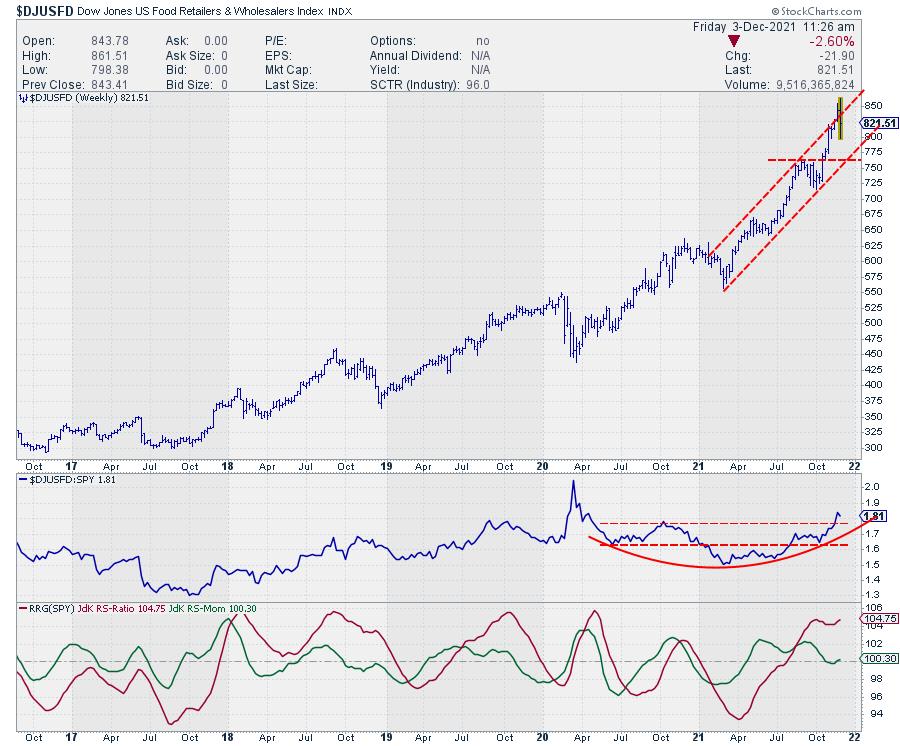Click the 100.30 RS-Mom axis tag
This screenshot has width=900, height=746.
click(x=874, y=659)
